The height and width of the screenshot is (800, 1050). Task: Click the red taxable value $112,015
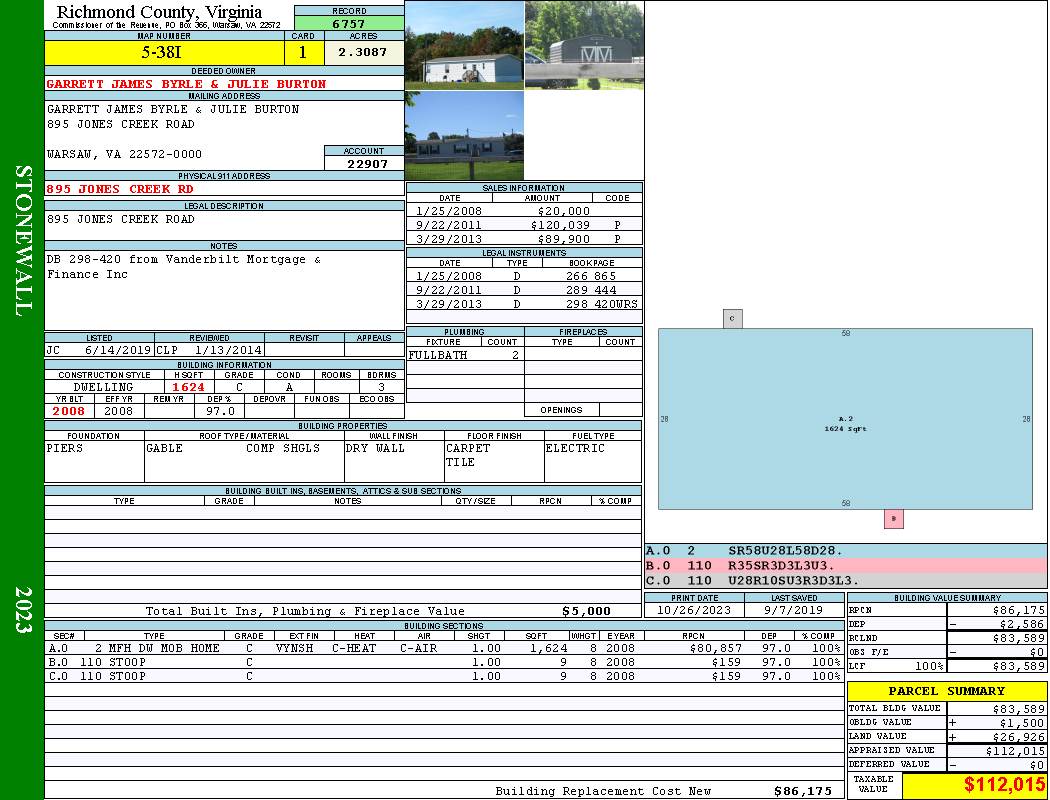(974, 786)
